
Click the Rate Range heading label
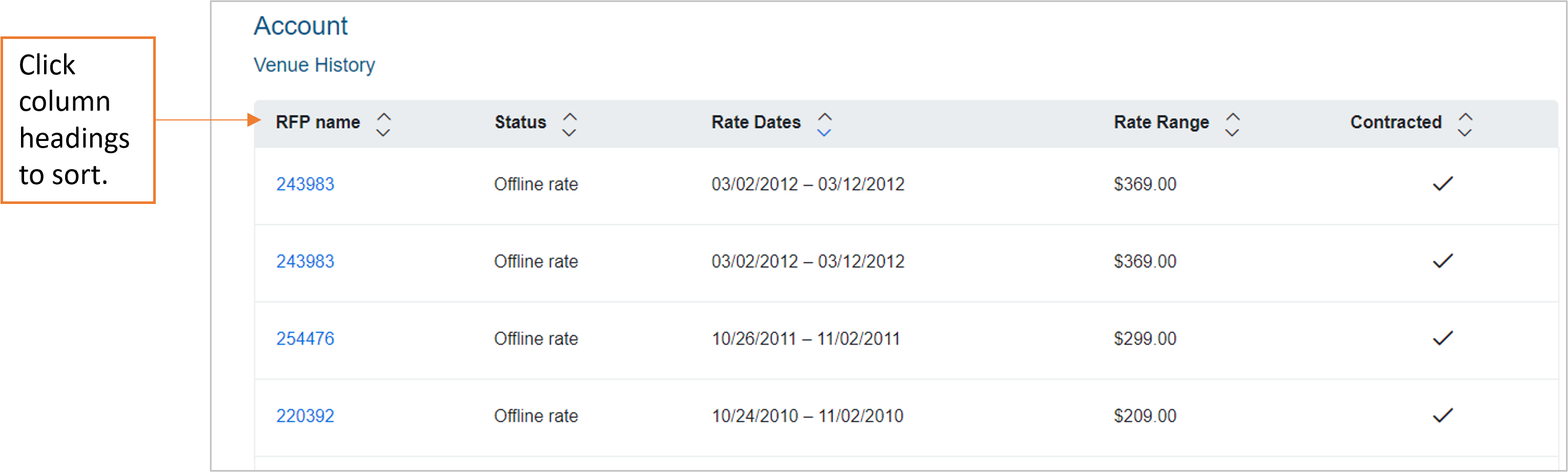pos(1161,122)
